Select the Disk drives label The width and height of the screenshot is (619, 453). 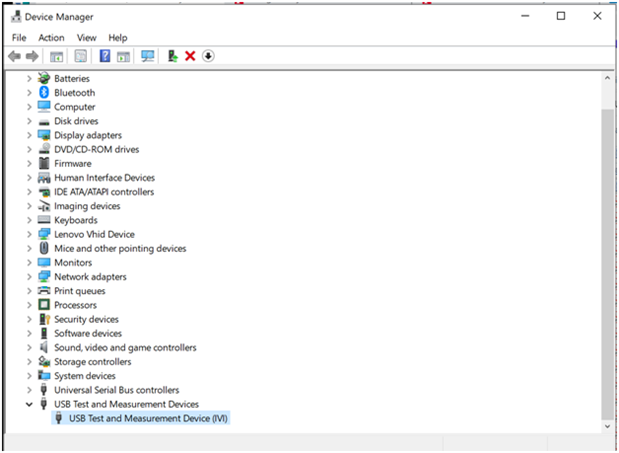(76, 121)
